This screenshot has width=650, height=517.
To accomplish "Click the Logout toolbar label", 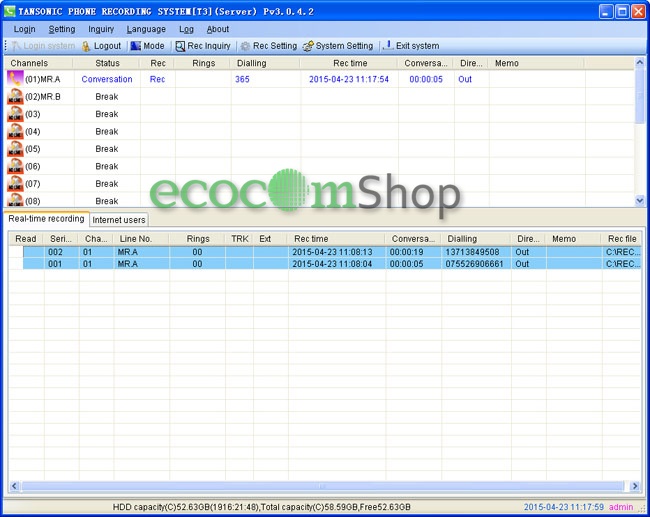I will [x=107, y=46].
